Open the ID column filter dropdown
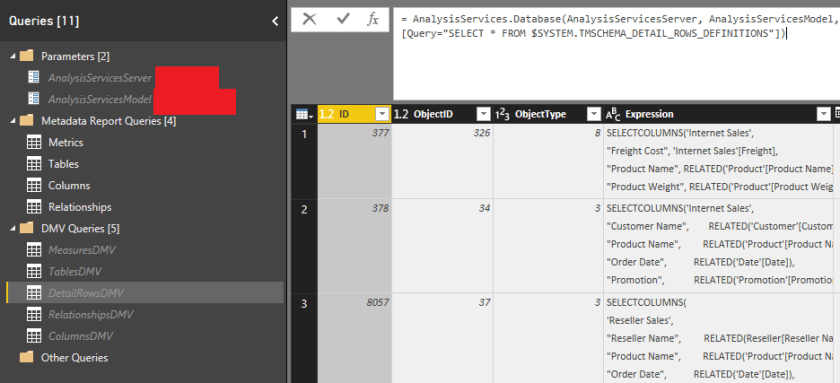The height and width of the screenshot is (383, 840). click(382, 114)
